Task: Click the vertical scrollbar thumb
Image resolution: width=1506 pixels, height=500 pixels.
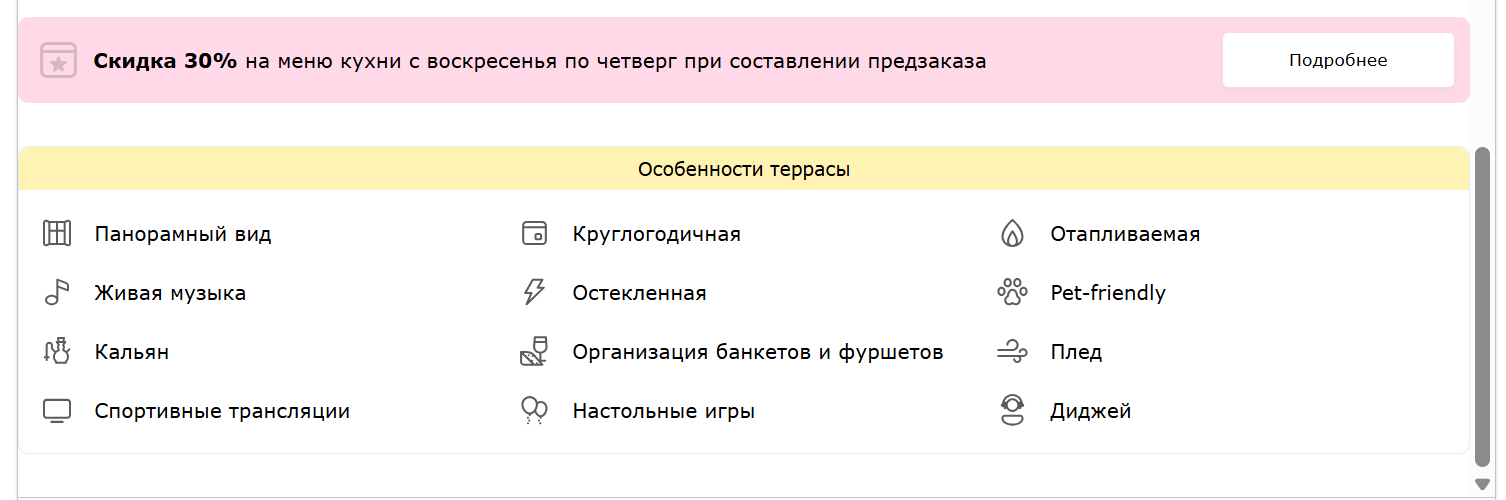Action: click(1483, 305)
